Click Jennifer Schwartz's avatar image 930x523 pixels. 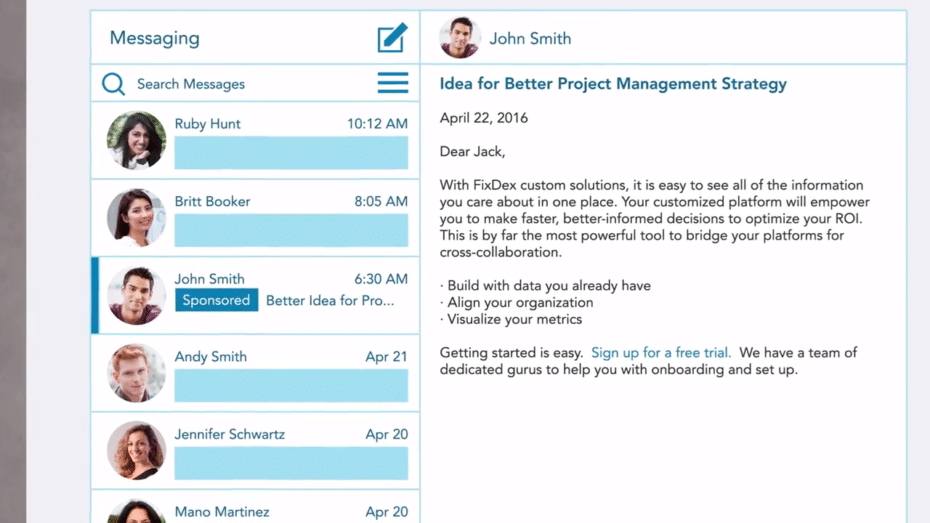136,451
